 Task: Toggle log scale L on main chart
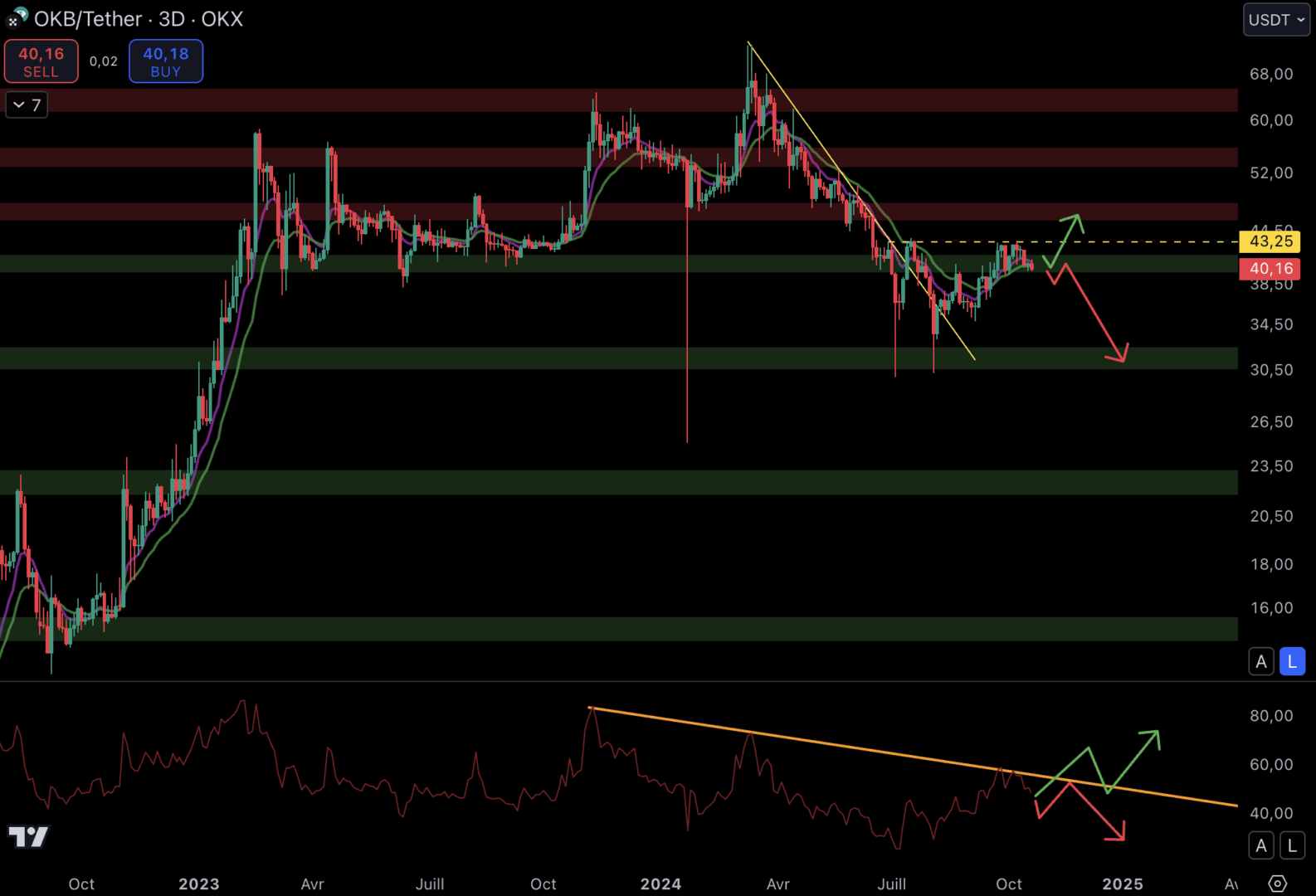(x=1292, y=661)
